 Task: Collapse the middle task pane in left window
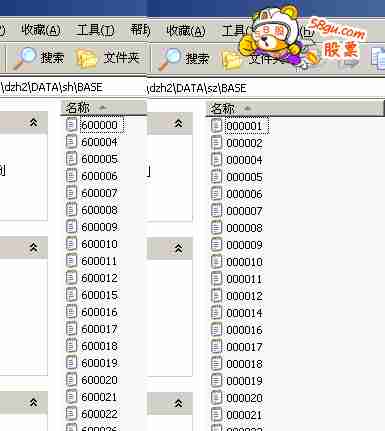pos(33,247)
